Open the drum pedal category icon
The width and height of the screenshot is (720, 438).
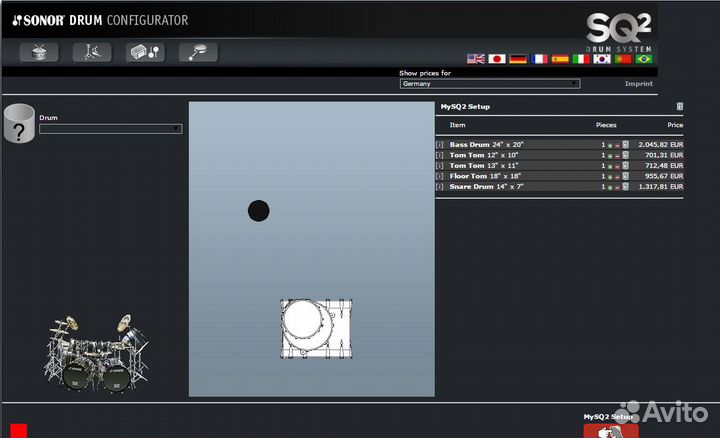tap(198, 53)
